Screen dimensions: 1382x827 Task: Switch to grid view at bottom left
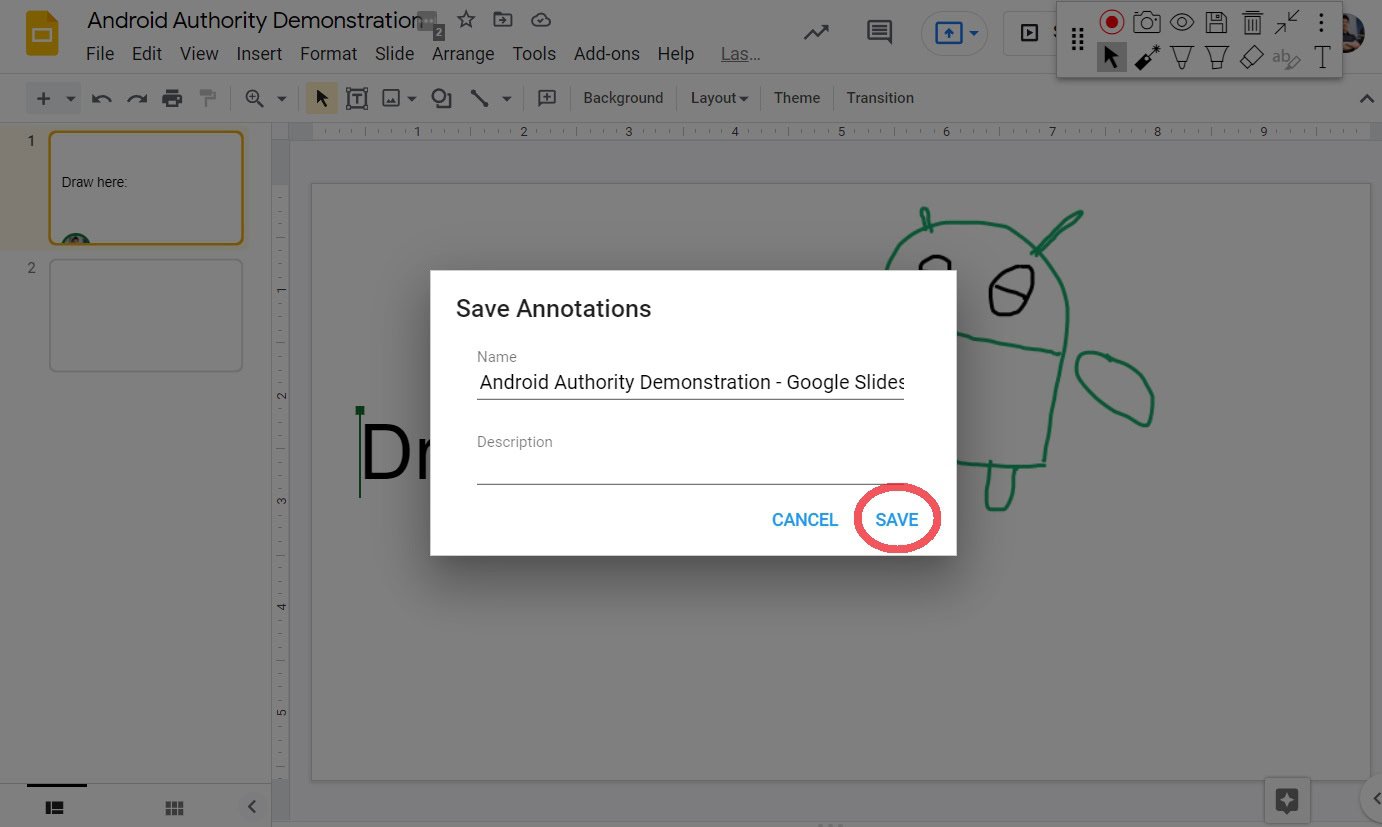(174, 807)
